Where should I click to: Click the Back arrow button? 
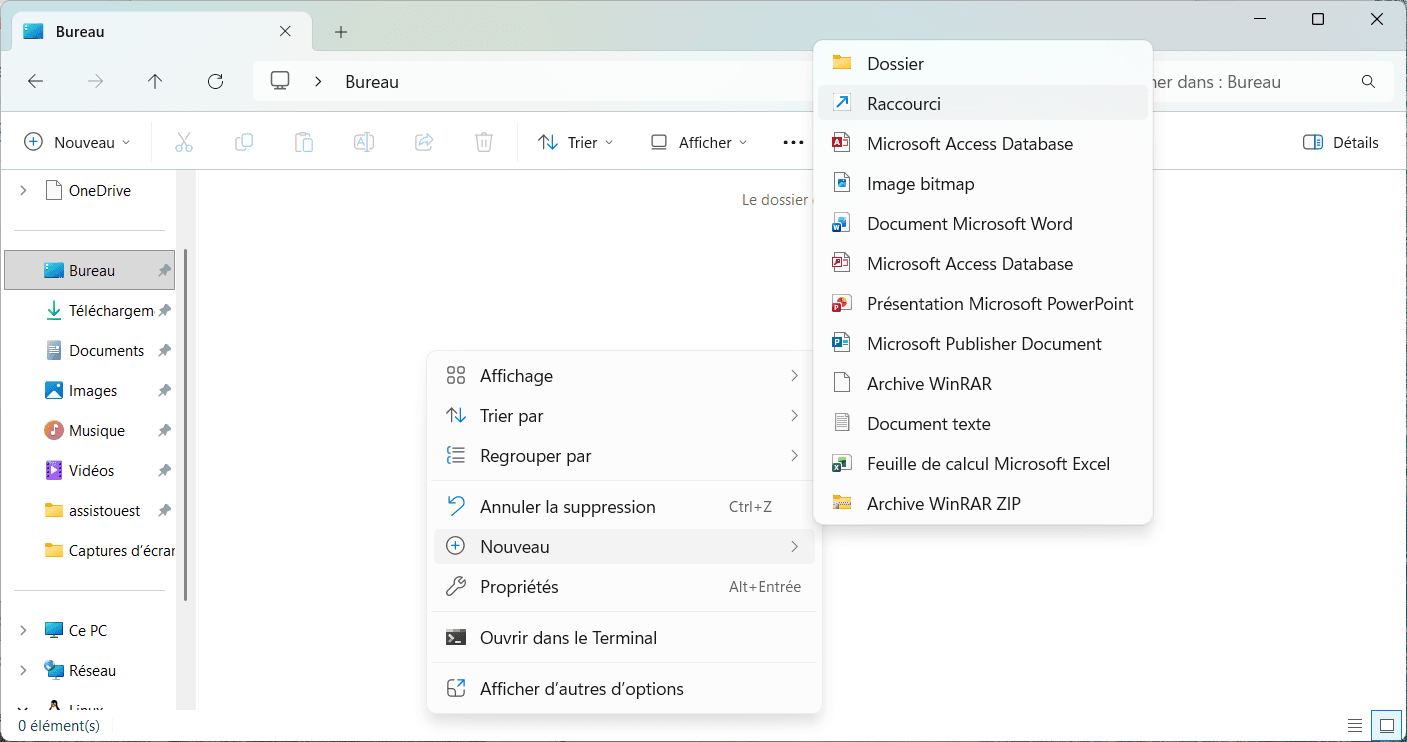pyautogui.click(x=36, y=82)
